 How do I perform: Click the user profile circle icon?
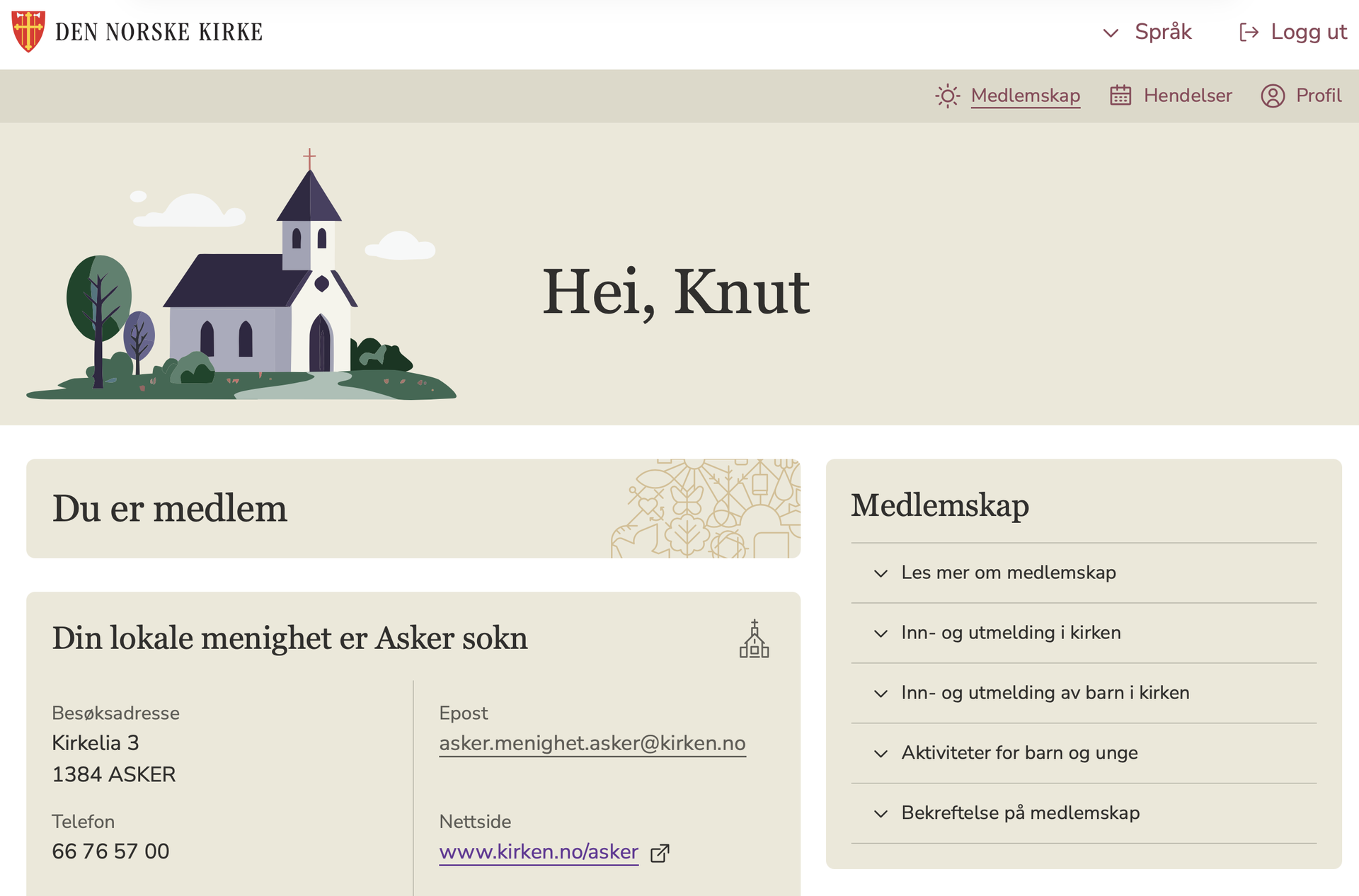tap(1272, 96)
